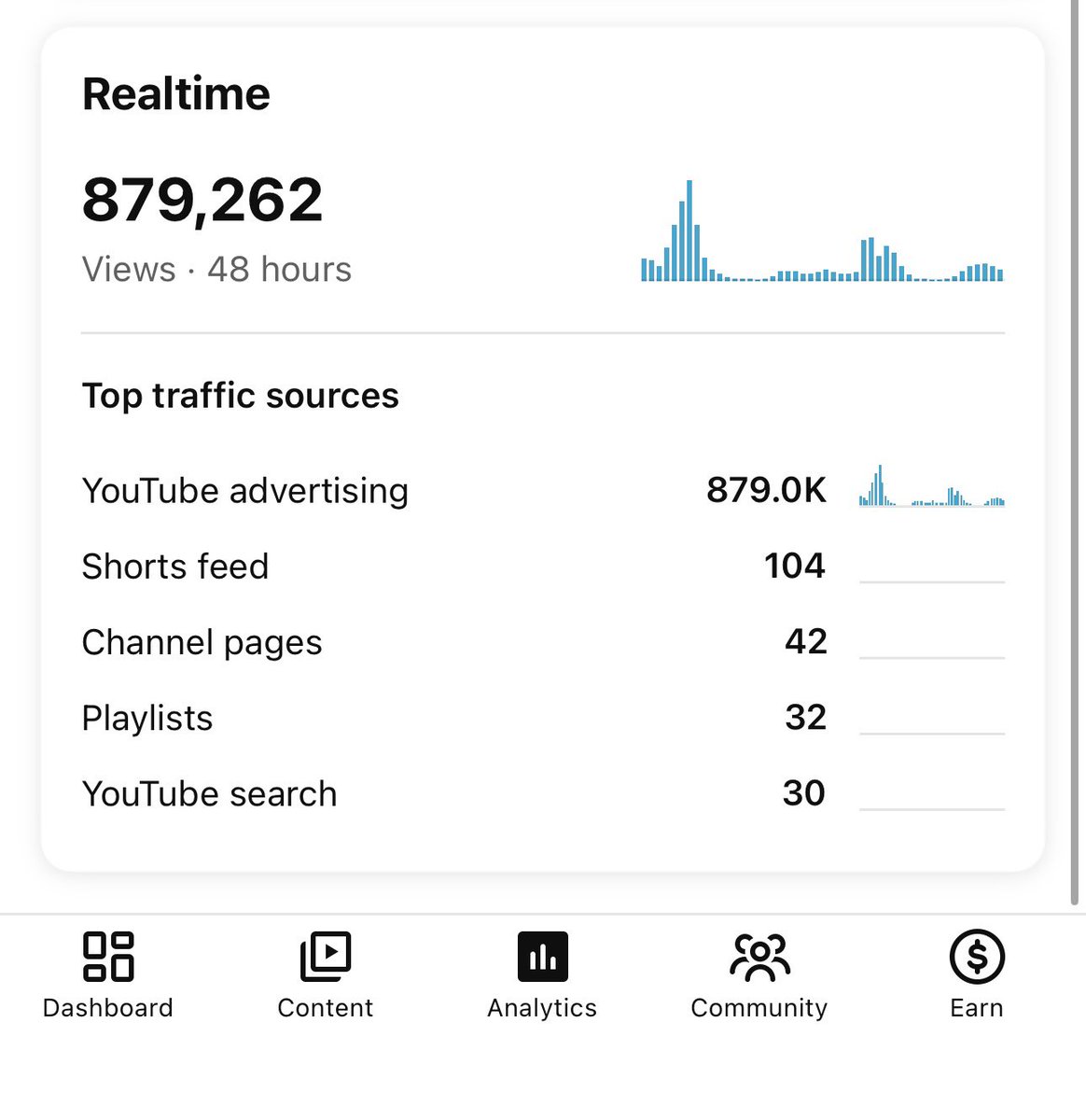Open the Channel pages traffic source row

point(543,642)
